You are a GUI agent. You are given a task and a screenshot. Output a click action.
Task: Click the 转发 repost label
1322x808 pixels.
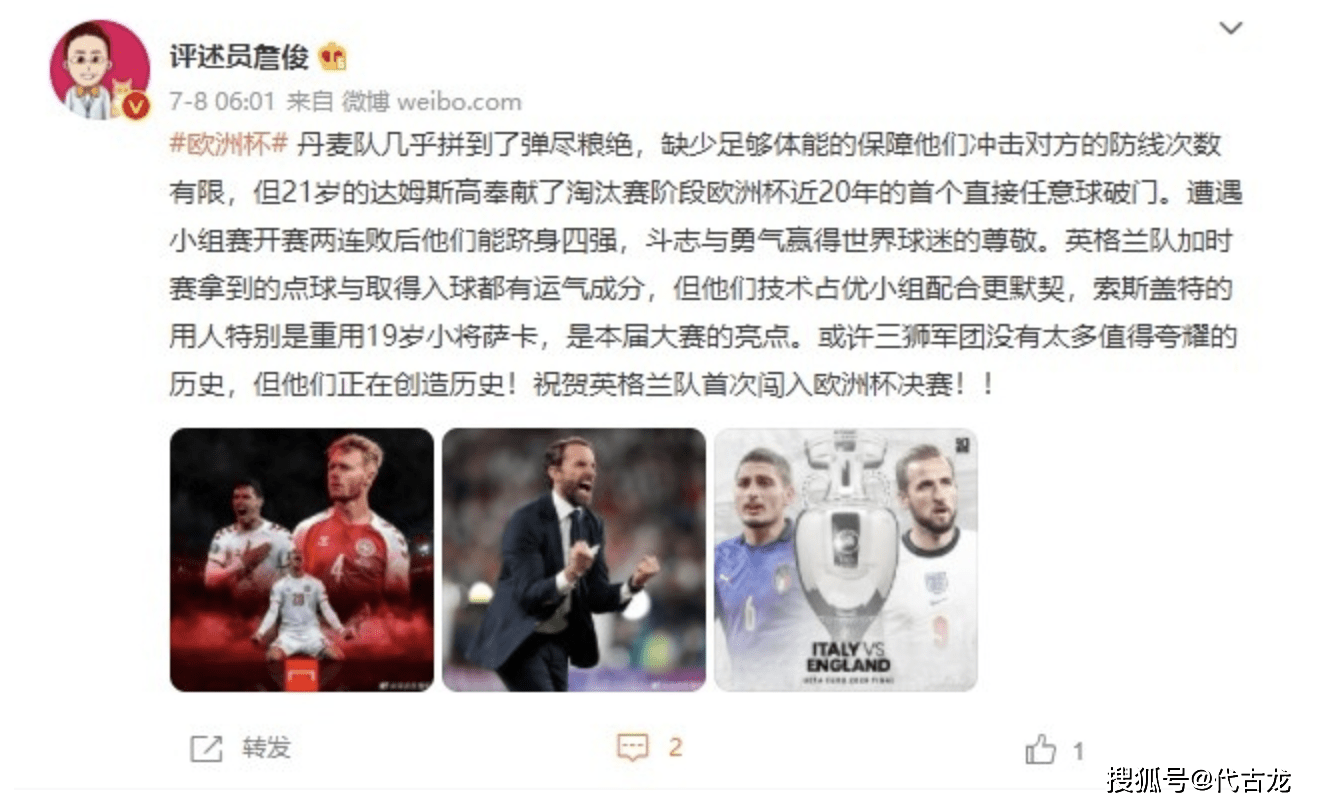[266, 747]
